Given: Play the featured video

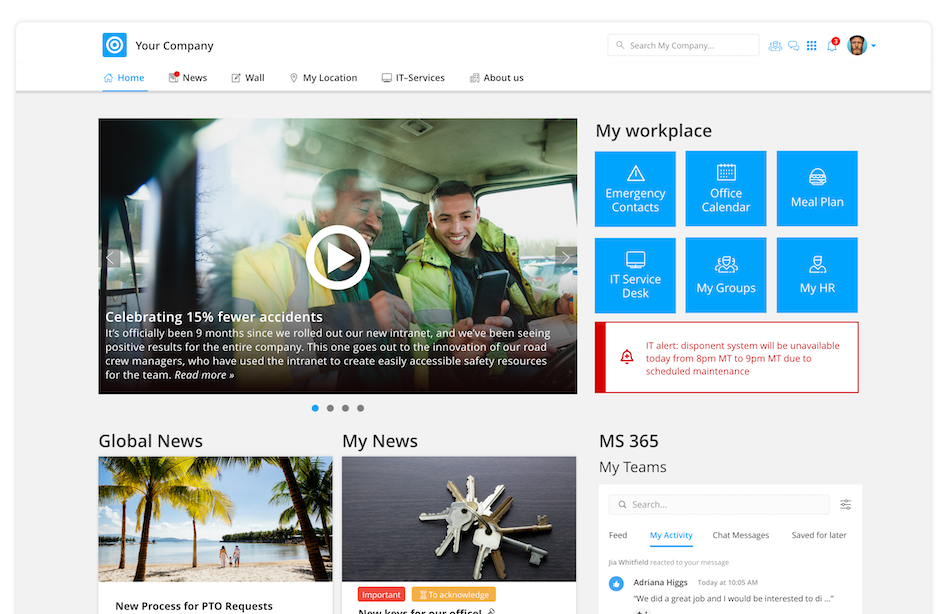Looking at the screenshot, I should [x=338, y=258].
